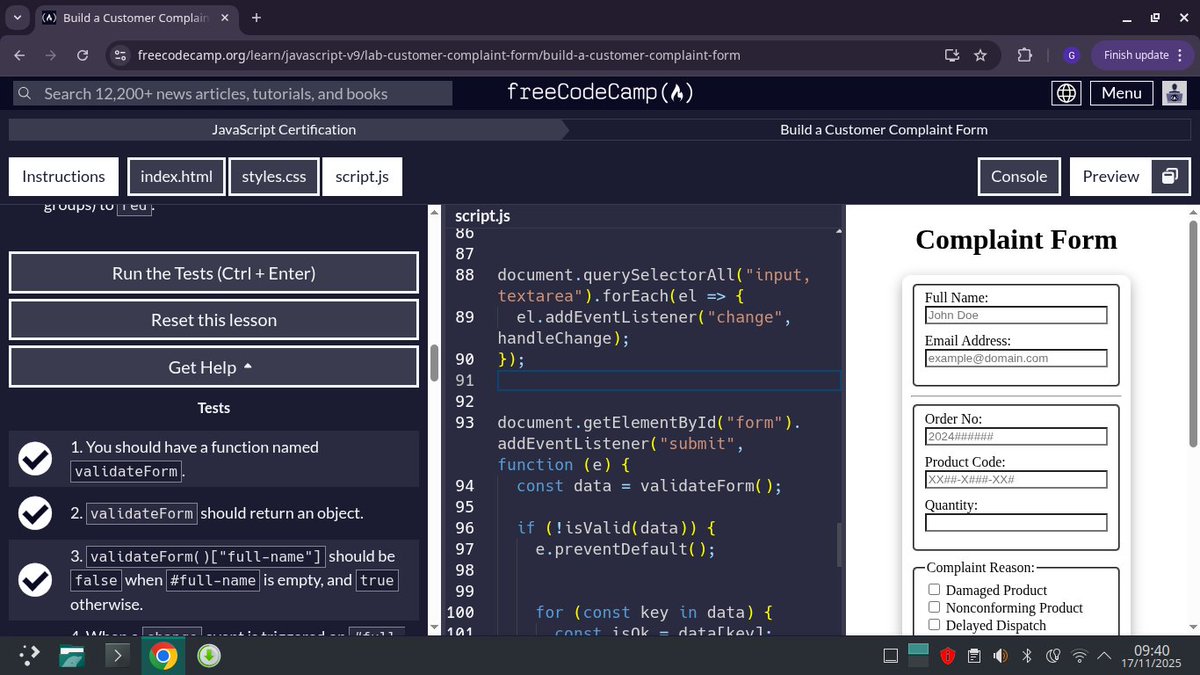Click the show desktop square icon
Image resolution: width=1200 pixels, height=675 pixels.
(890, 656)
